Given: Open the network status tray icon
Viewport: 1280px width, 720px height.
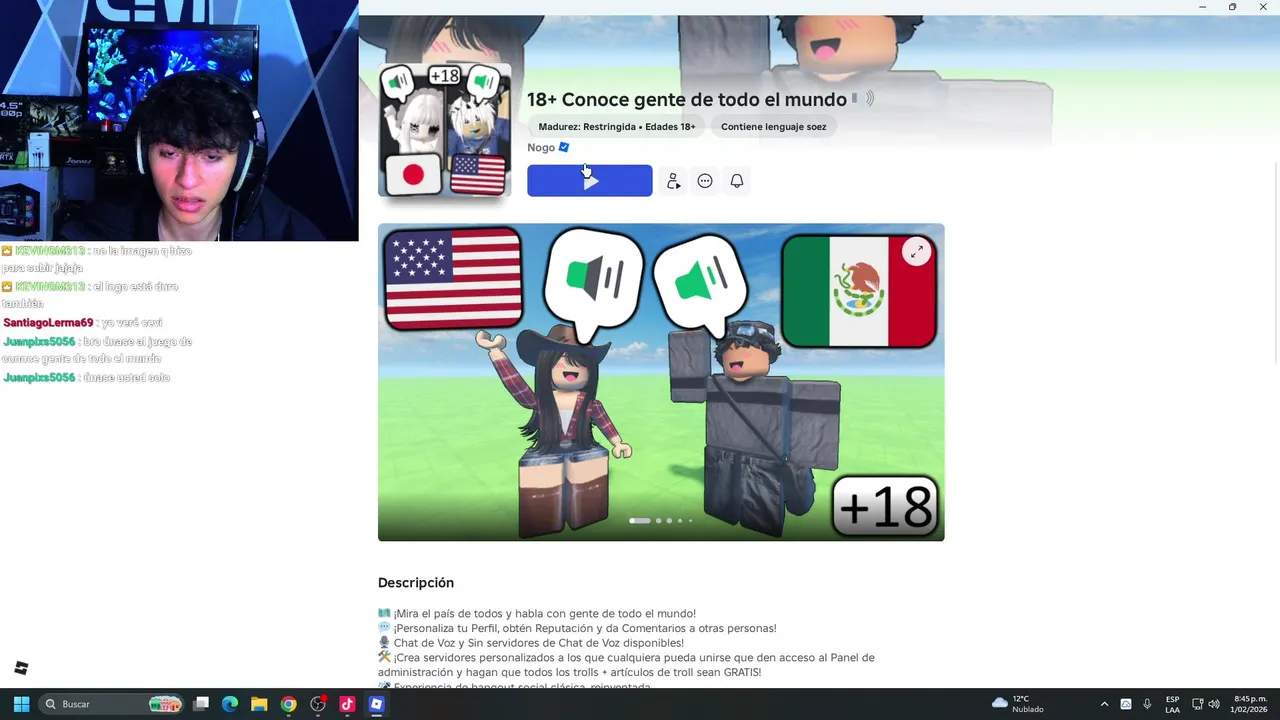Looking at the screenshot, I should pyautogui.click(x=1197, y=704).
